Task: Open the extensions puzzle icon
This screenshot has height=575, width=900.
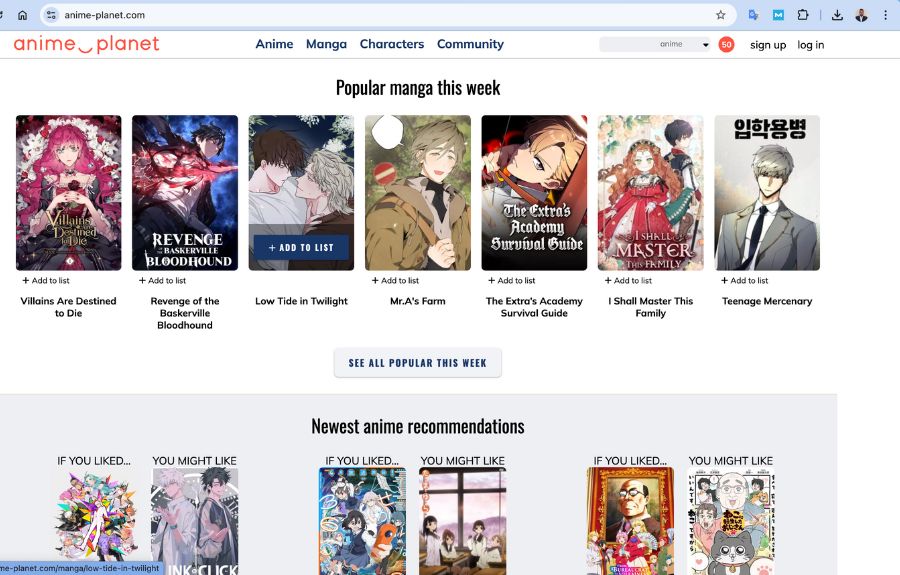Action: click(803, 15)
